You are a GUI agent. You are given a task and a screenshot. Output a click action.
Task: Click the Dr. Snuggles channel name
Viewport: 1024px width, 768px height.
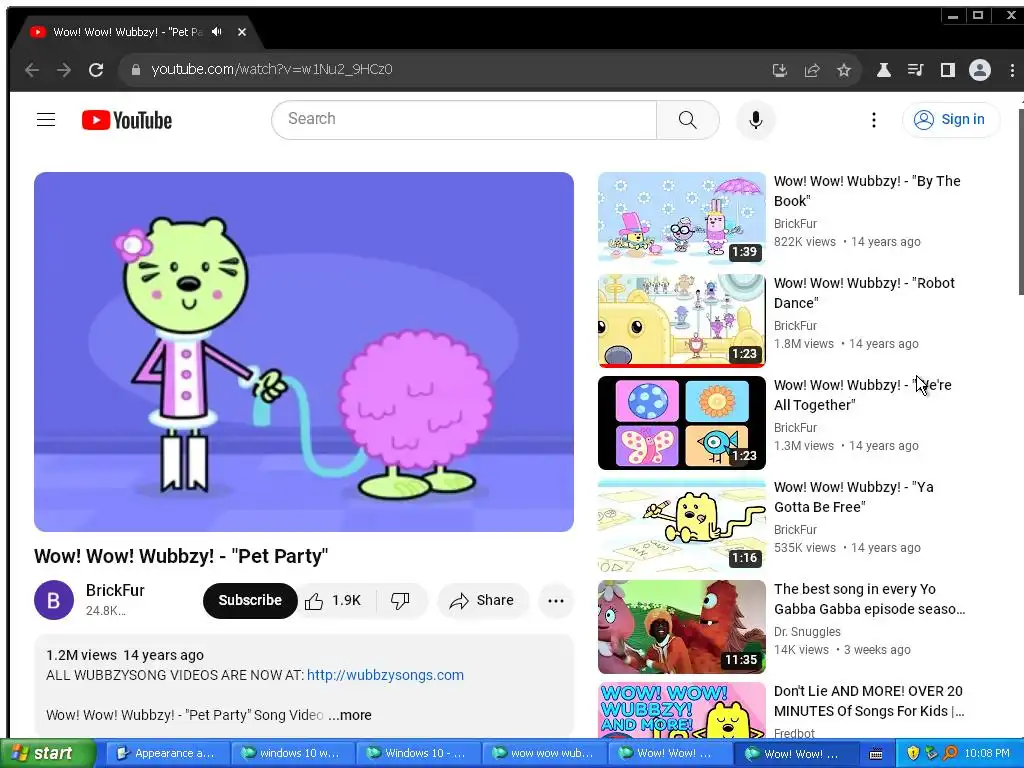(807, 632)
